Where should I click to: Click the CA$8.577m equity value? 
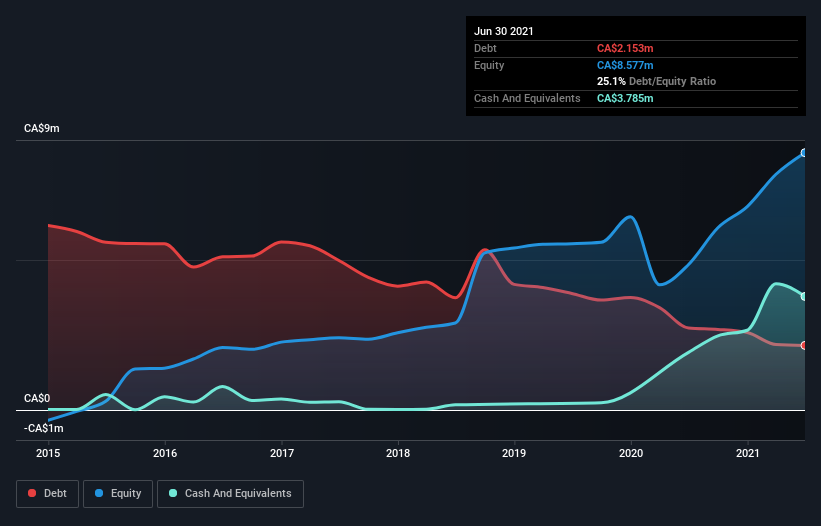click(625, 65)
